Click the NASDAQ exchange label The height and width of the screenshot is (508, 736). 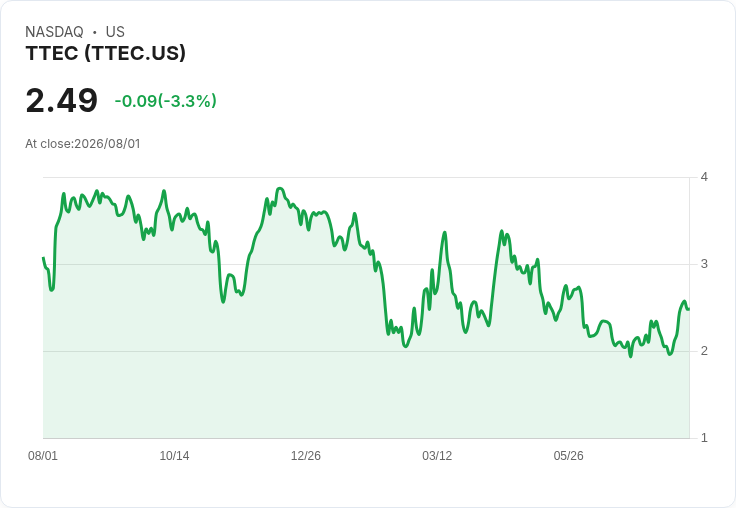[x=54, y=32]
